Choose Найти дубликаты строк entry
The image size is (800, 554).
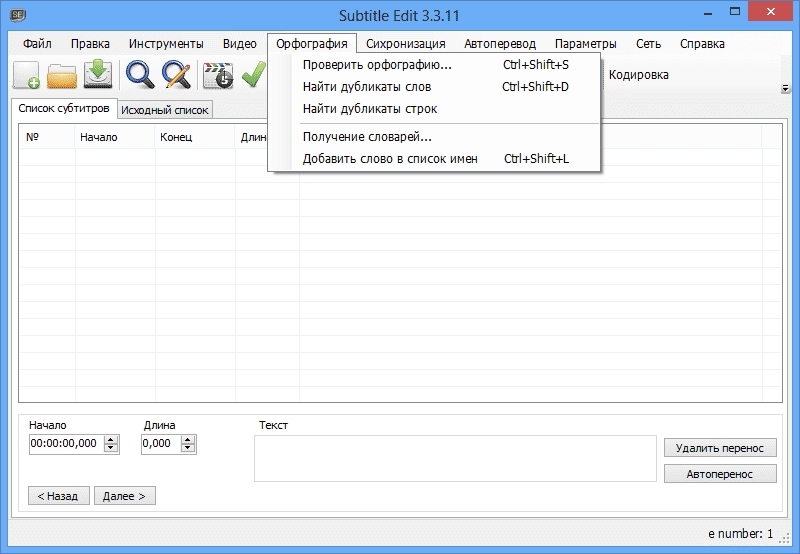(x=434, y=109)
